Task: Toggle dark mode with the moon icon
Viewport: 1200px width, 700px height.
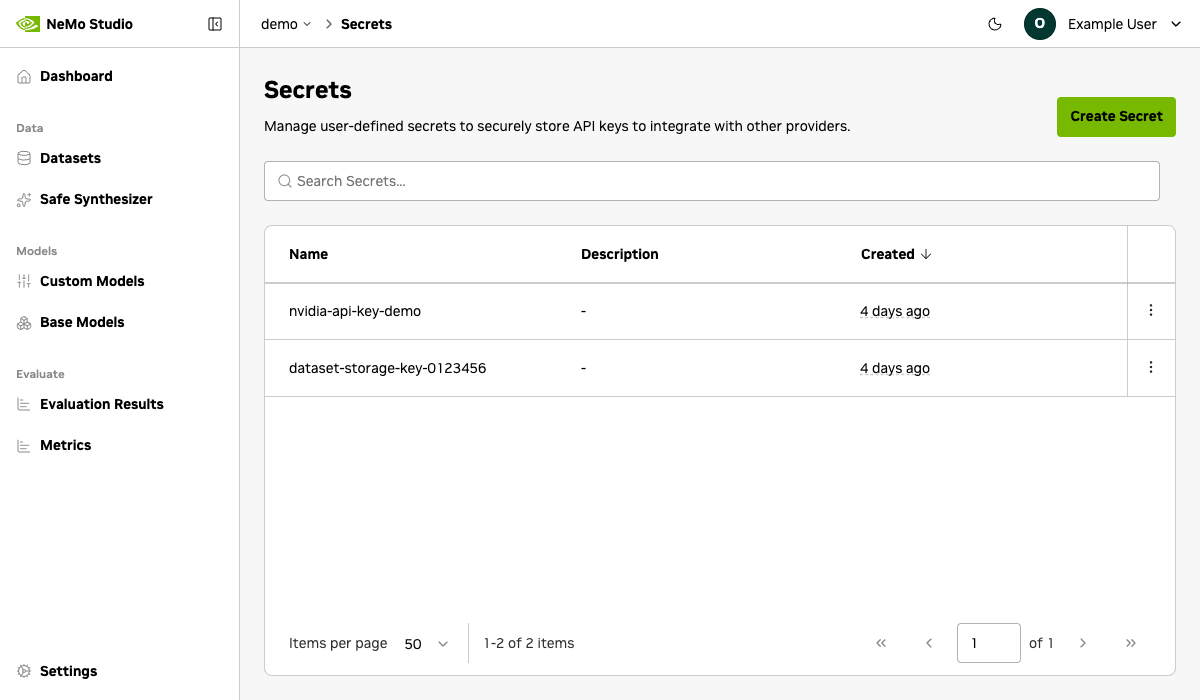Action: click(x=995, y=24)
